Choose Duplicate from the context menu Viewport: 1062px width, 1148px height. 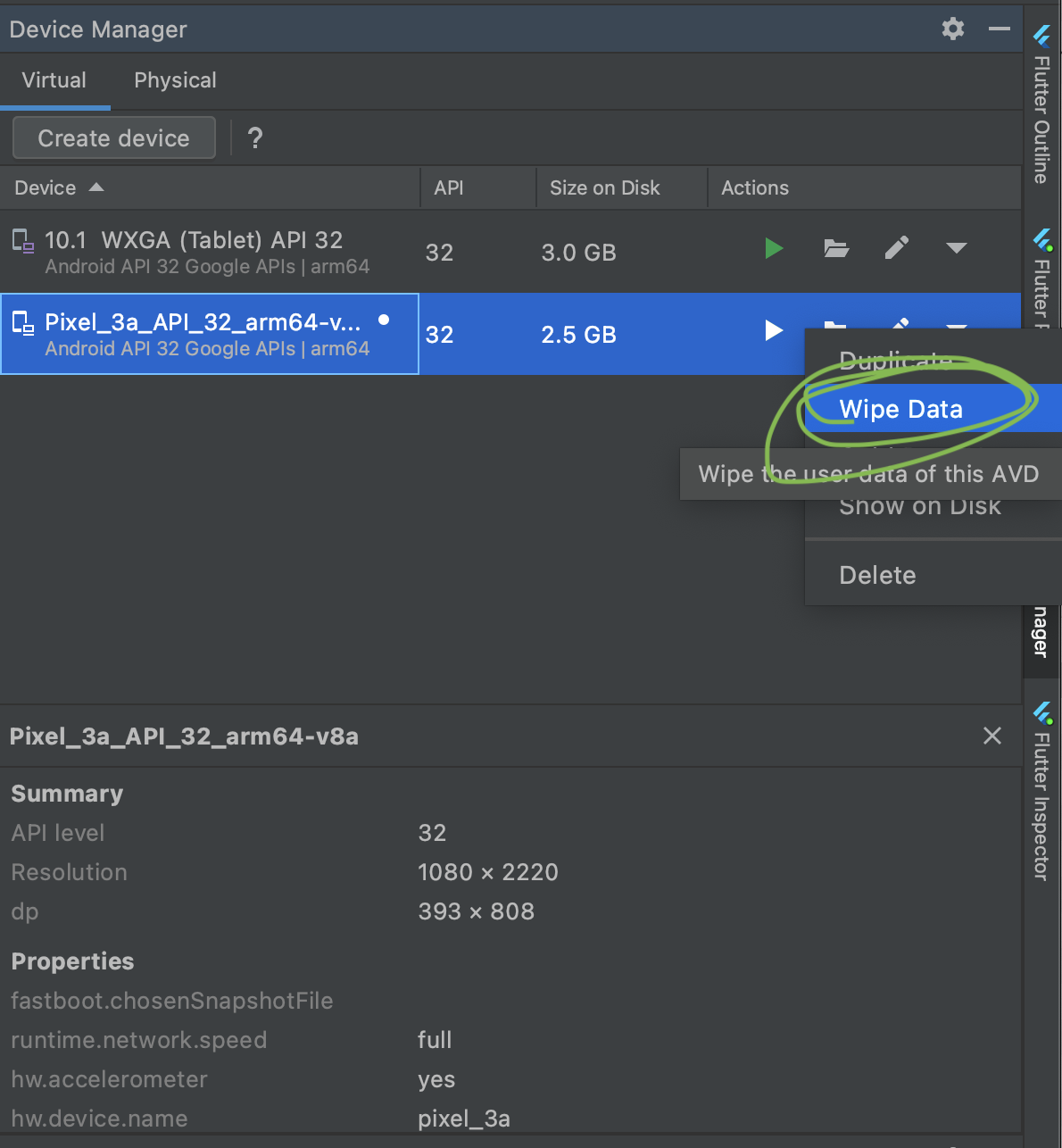(896, 361)
